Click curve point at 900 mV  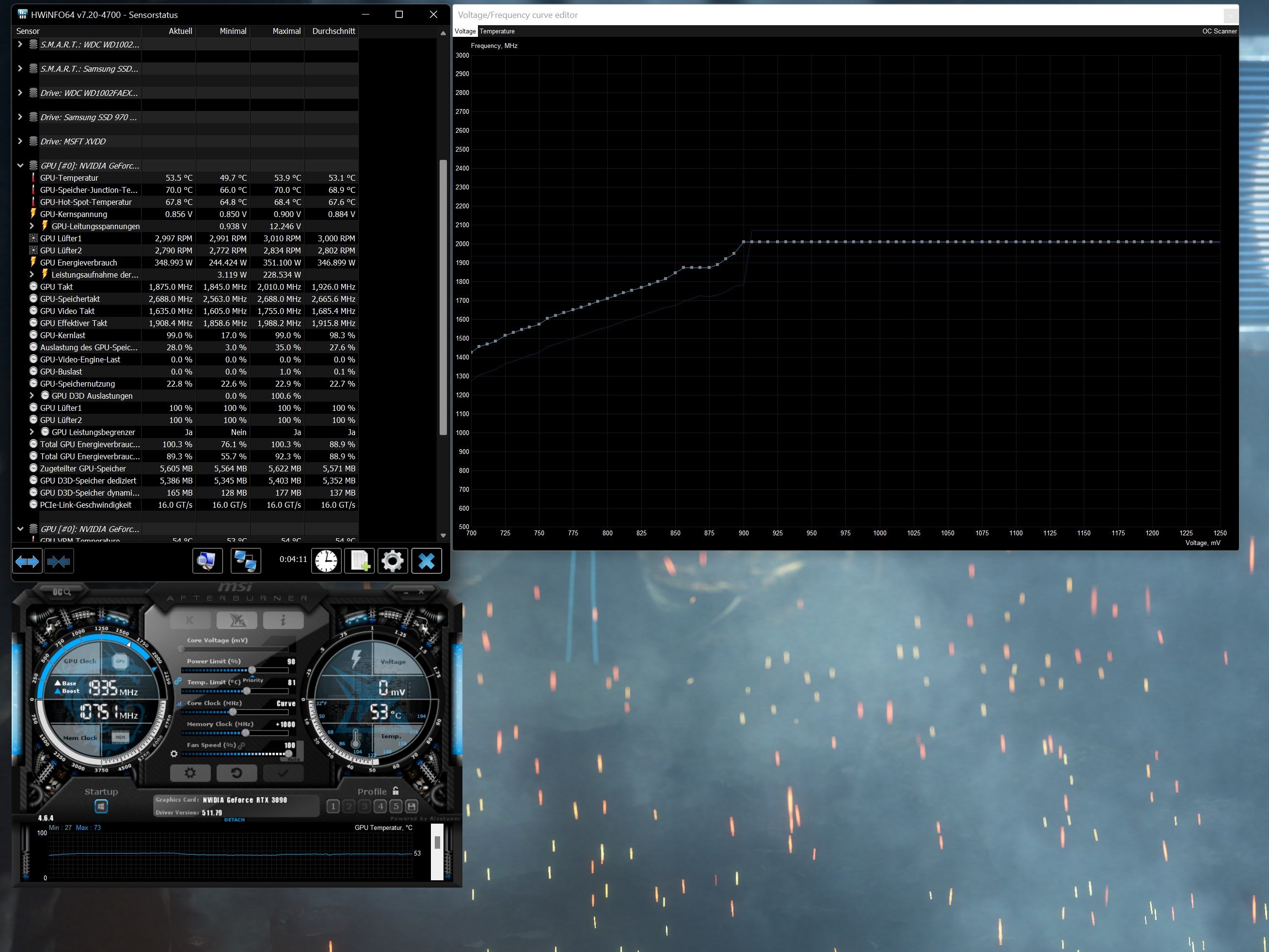[744, 242]
